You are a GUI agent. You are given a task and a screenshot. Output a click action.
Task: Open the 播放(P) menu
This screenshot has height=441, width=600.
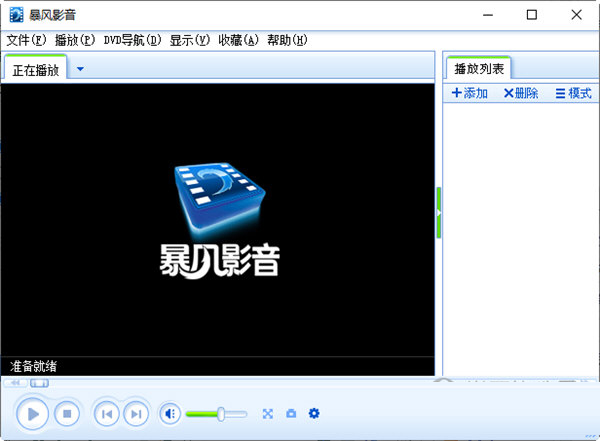pos(75,40)
